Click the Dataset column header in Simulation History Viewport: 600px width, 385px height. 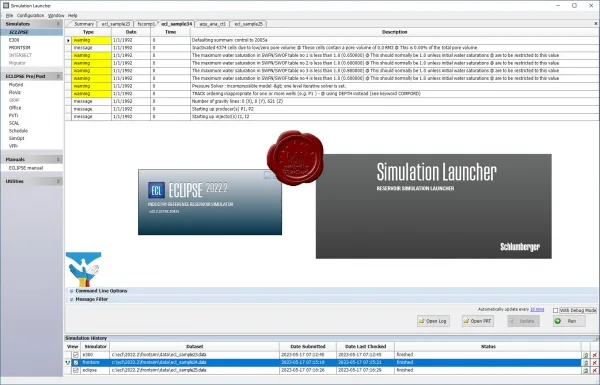[x=194, y=346]
